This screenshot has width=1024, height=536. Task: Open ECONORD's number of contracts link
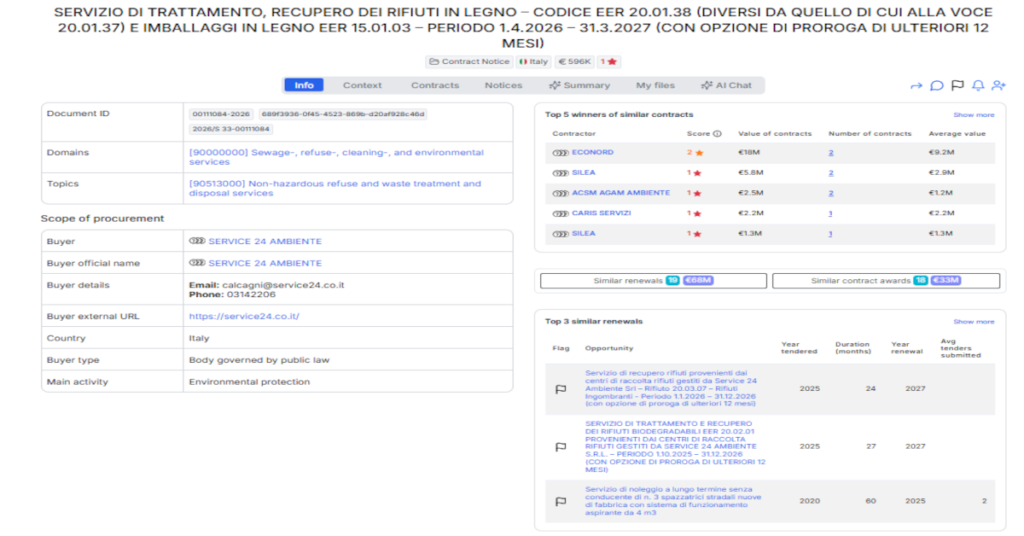pyautogui.click(x=831, y=153)
